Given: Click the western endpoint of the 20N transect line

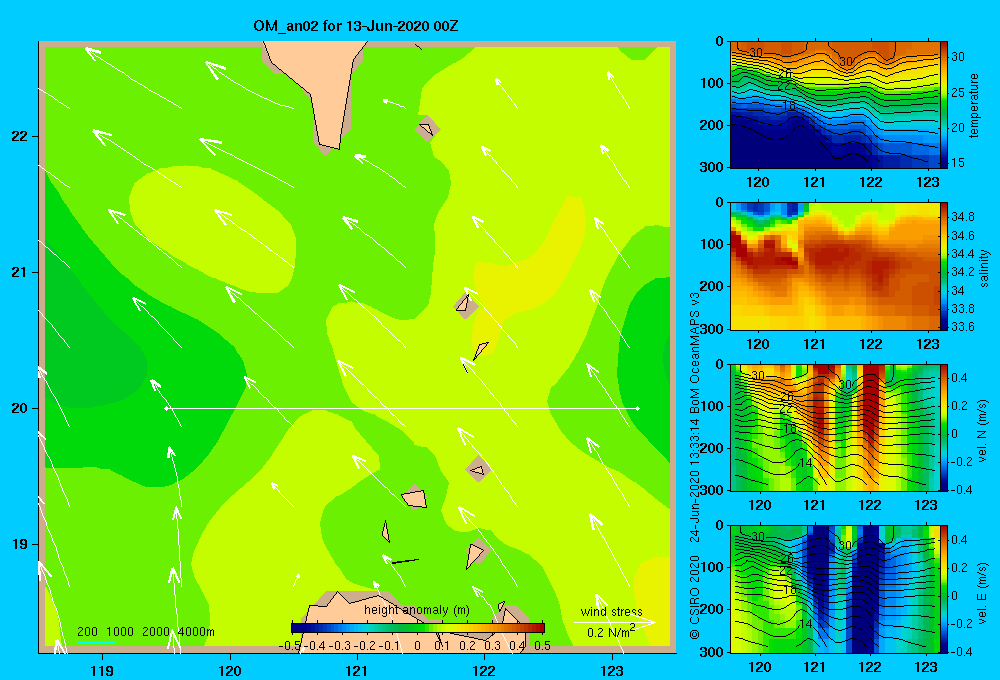Looking at the screenshot, I should pyautogui.click(x=166, y=408).
